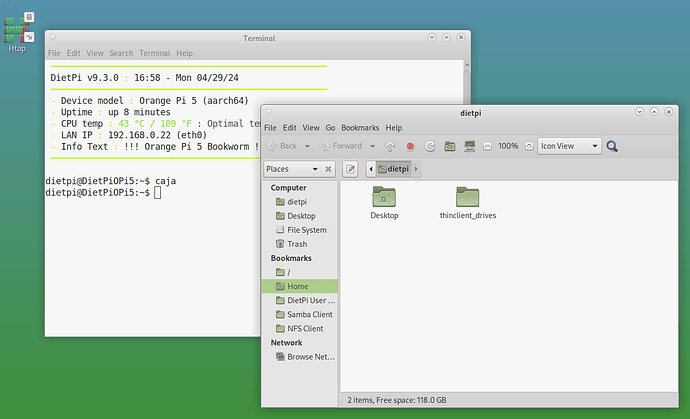Close the Places side pane
The width and height of the screenshot is (690, 419).
click(328, 169)
